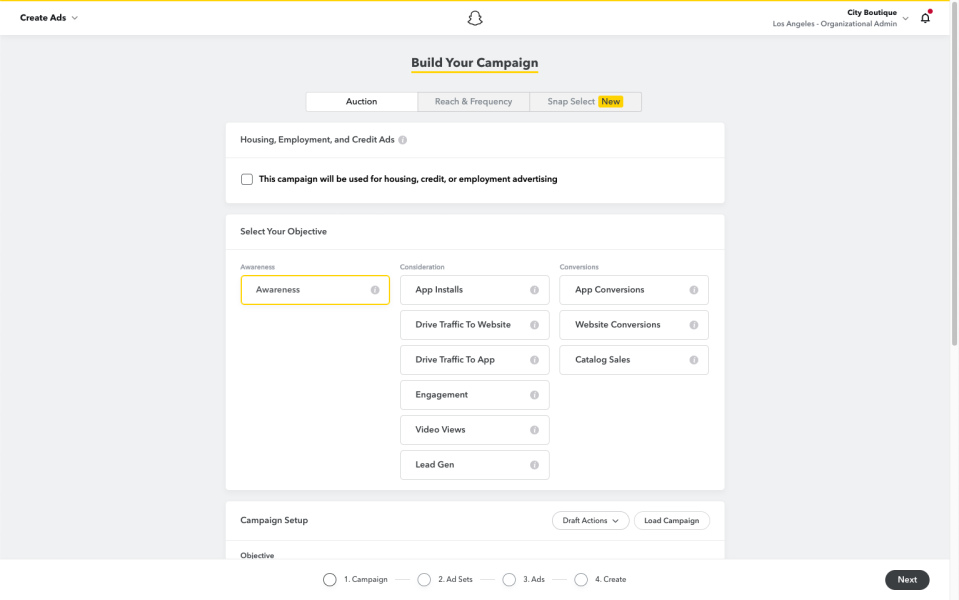Click the Load Campaign button
Screen dimensions: 959x600
pos(672,520)
